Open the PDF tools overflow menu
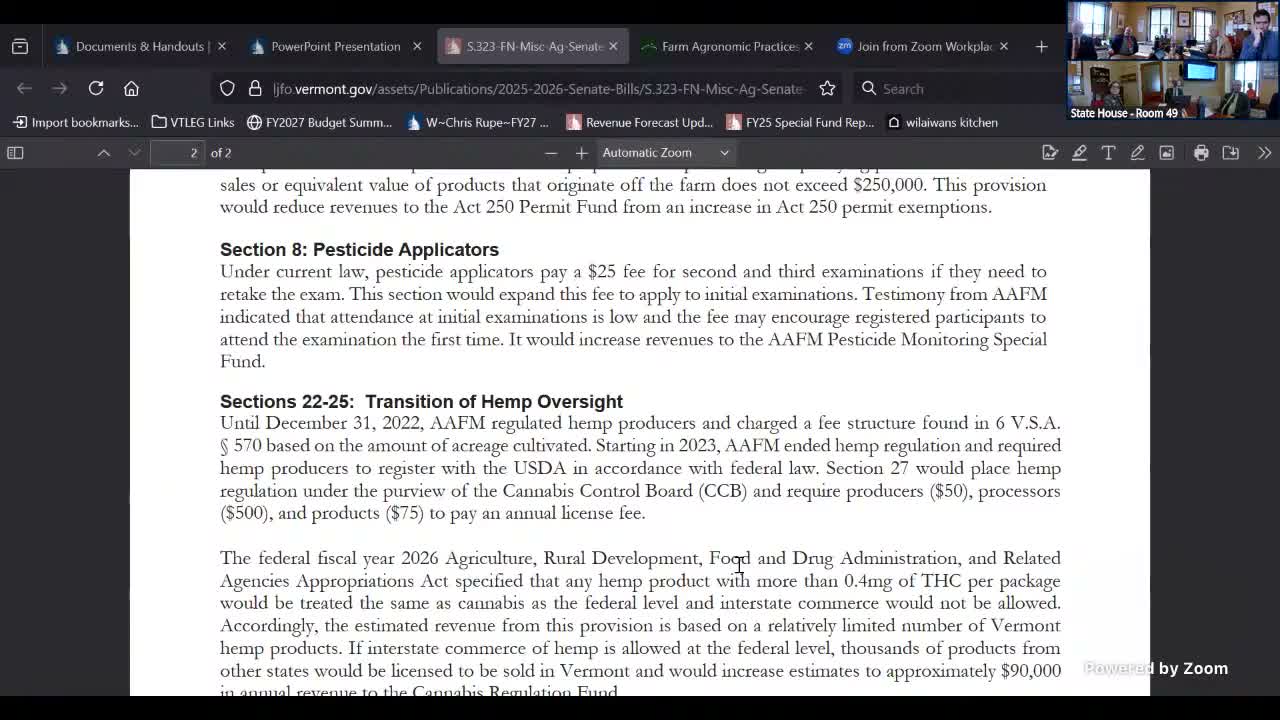Viewport: 1280px width, 720px height. point(1264,153)
